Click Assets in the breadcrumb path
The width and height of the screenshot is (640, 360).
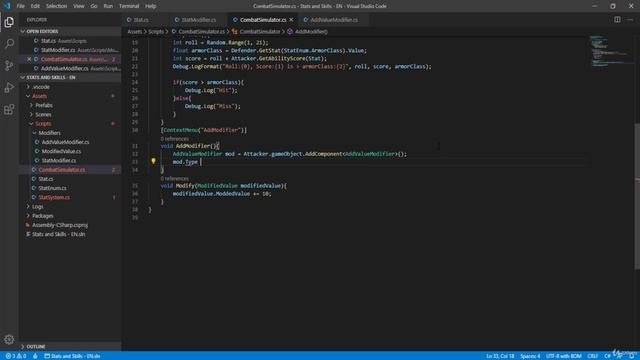click(x=135, y=31)
